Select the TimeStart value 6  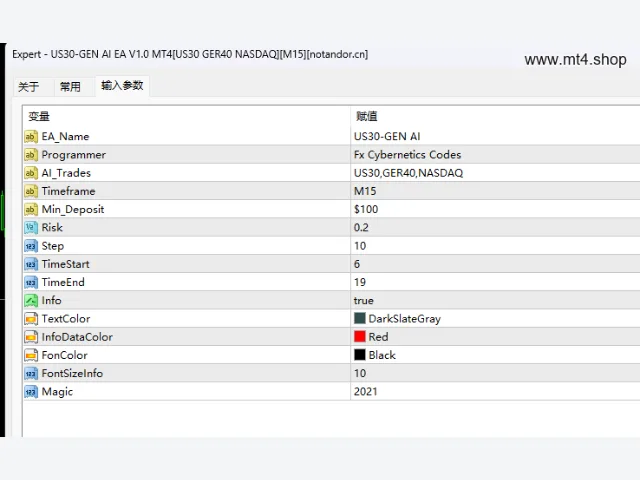tap(357, 264)
